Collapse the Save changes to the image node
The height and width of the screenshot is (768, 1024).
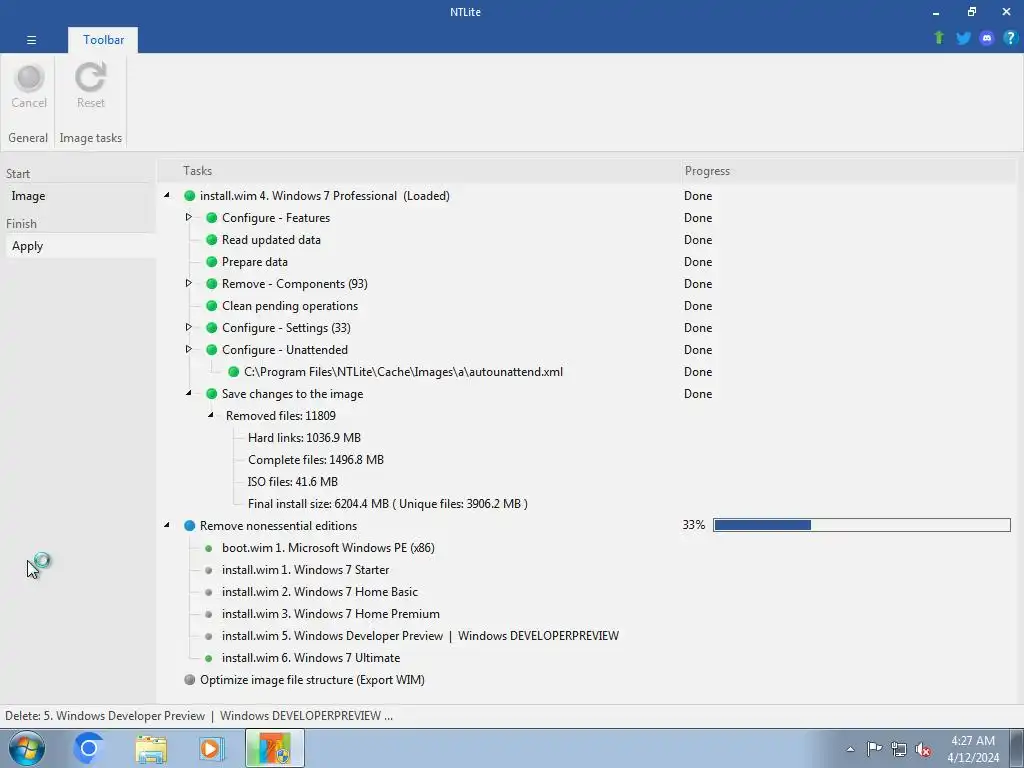[189, 393]
